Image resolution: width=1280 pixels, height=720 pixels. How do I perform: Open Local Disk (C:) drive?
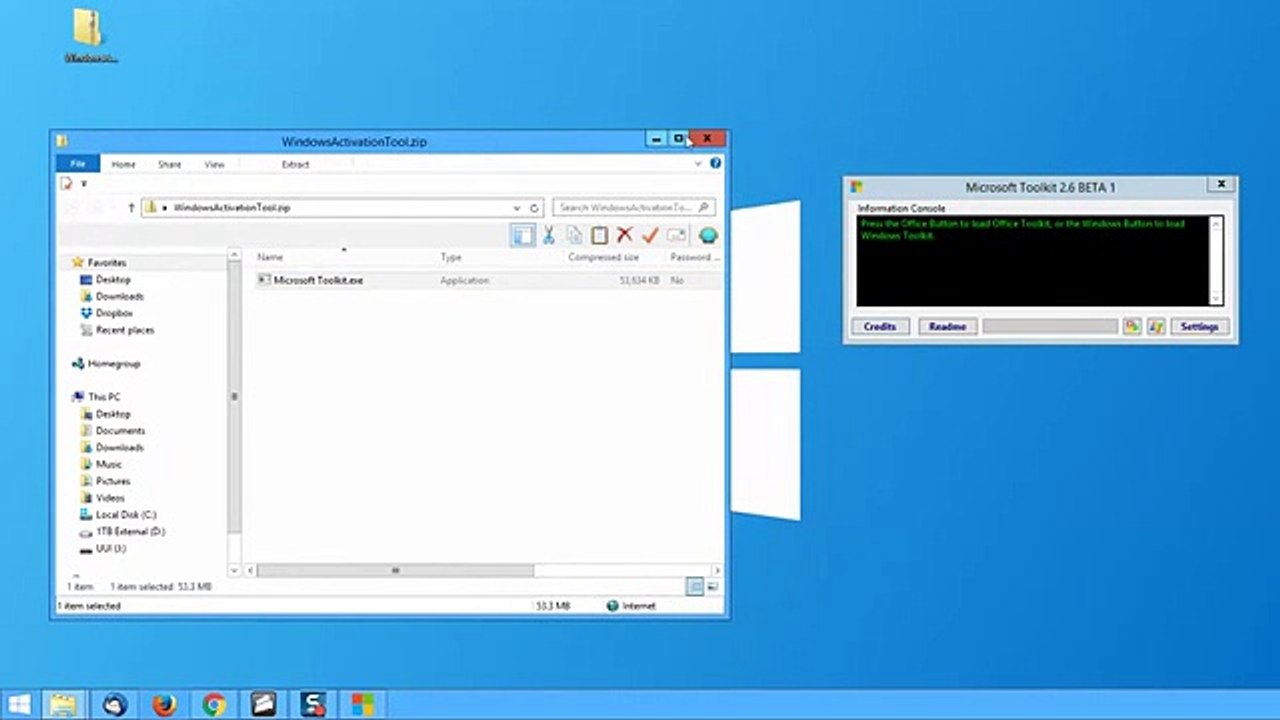[125, 515]
